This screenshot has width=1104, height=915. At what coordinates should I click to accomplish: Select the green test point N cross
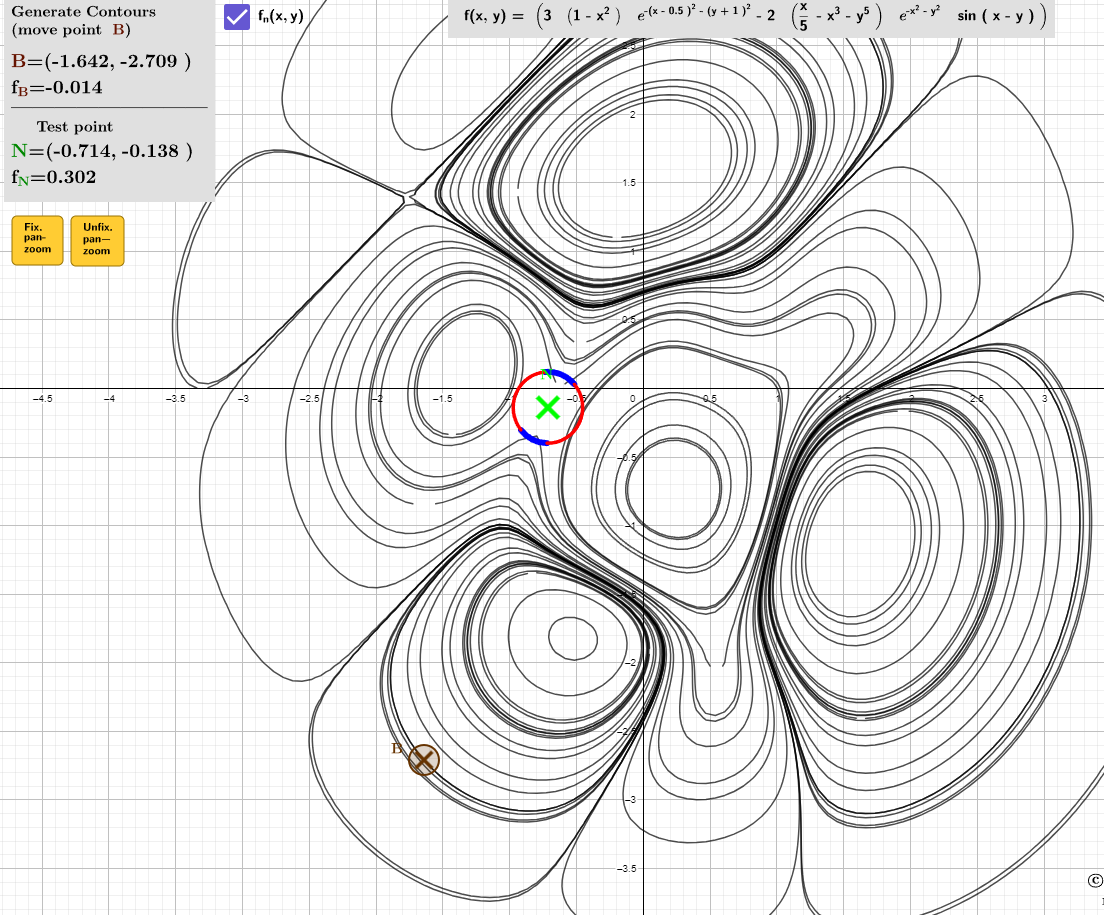[547, 408]
